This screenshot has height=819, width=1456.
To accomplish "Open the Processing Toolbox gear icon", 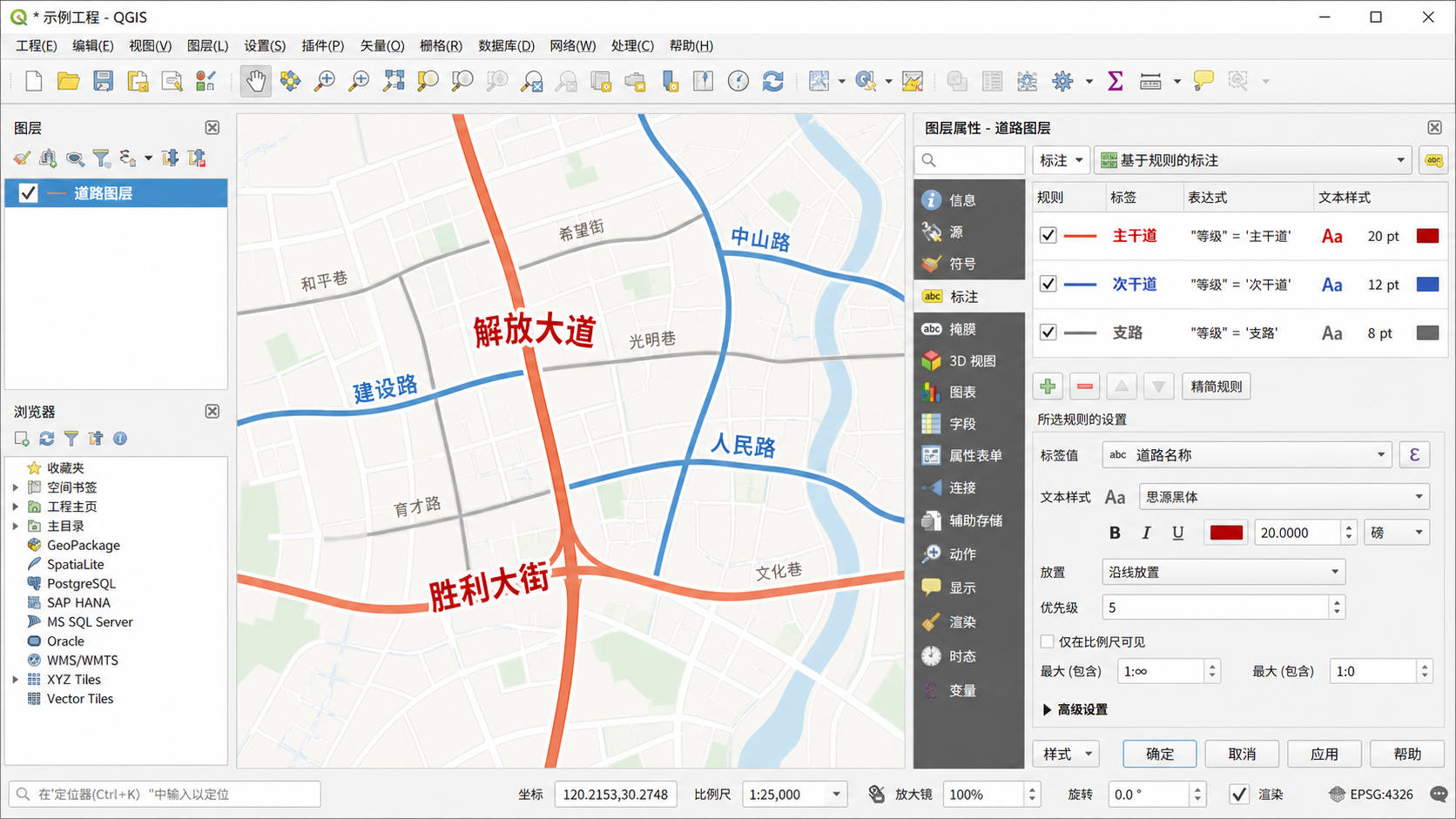I will [1062, 81].
